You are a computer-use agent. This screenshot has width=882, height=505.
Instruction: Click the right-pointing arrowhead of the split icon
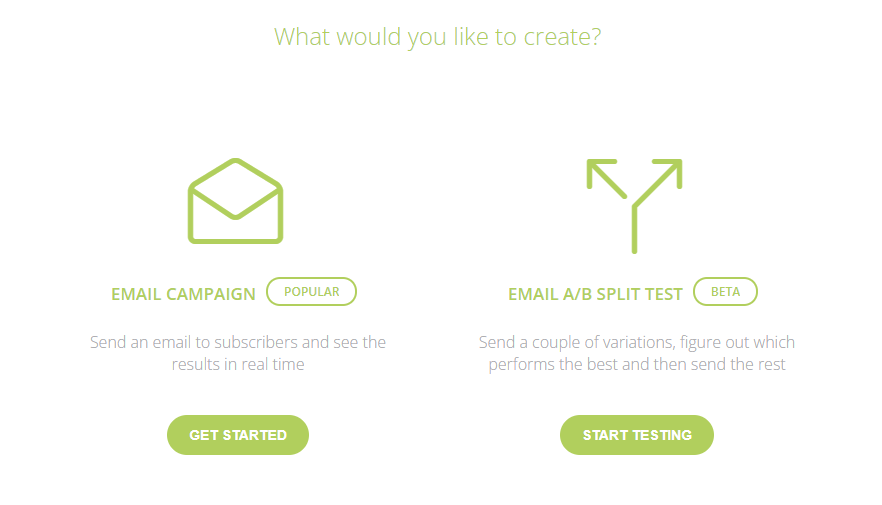click(x=669, y=172)
